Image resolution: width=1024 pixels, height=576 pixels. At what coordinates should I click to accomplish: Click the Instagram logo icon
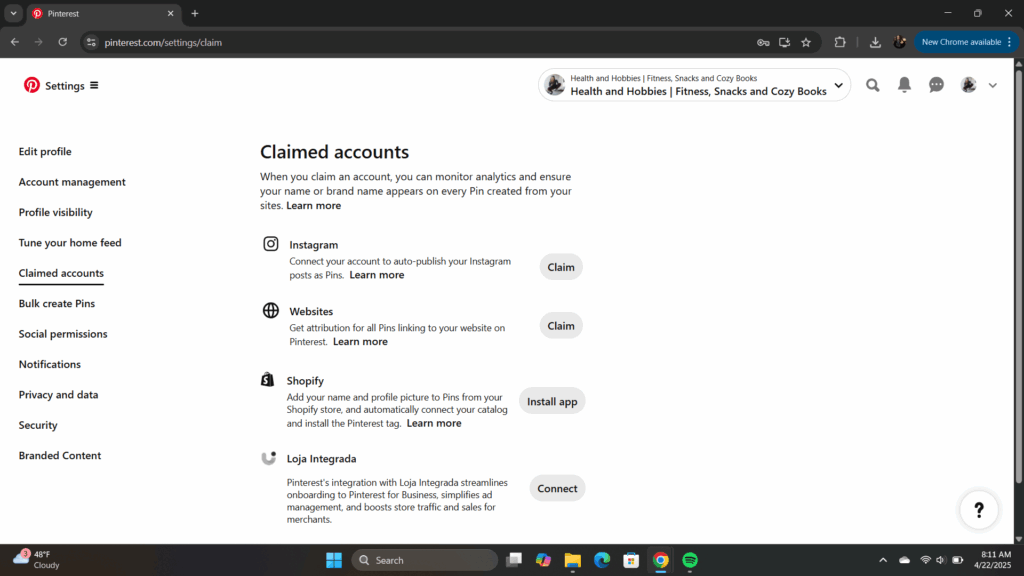pyautogui.click(x=270, y=244)
